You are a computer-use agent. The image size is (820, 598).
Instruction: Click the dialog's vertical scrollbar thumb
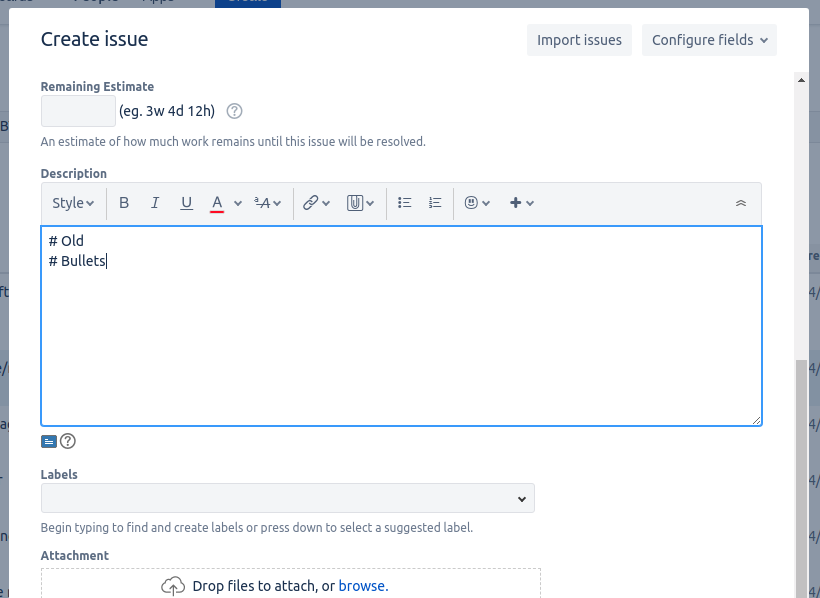801,479
